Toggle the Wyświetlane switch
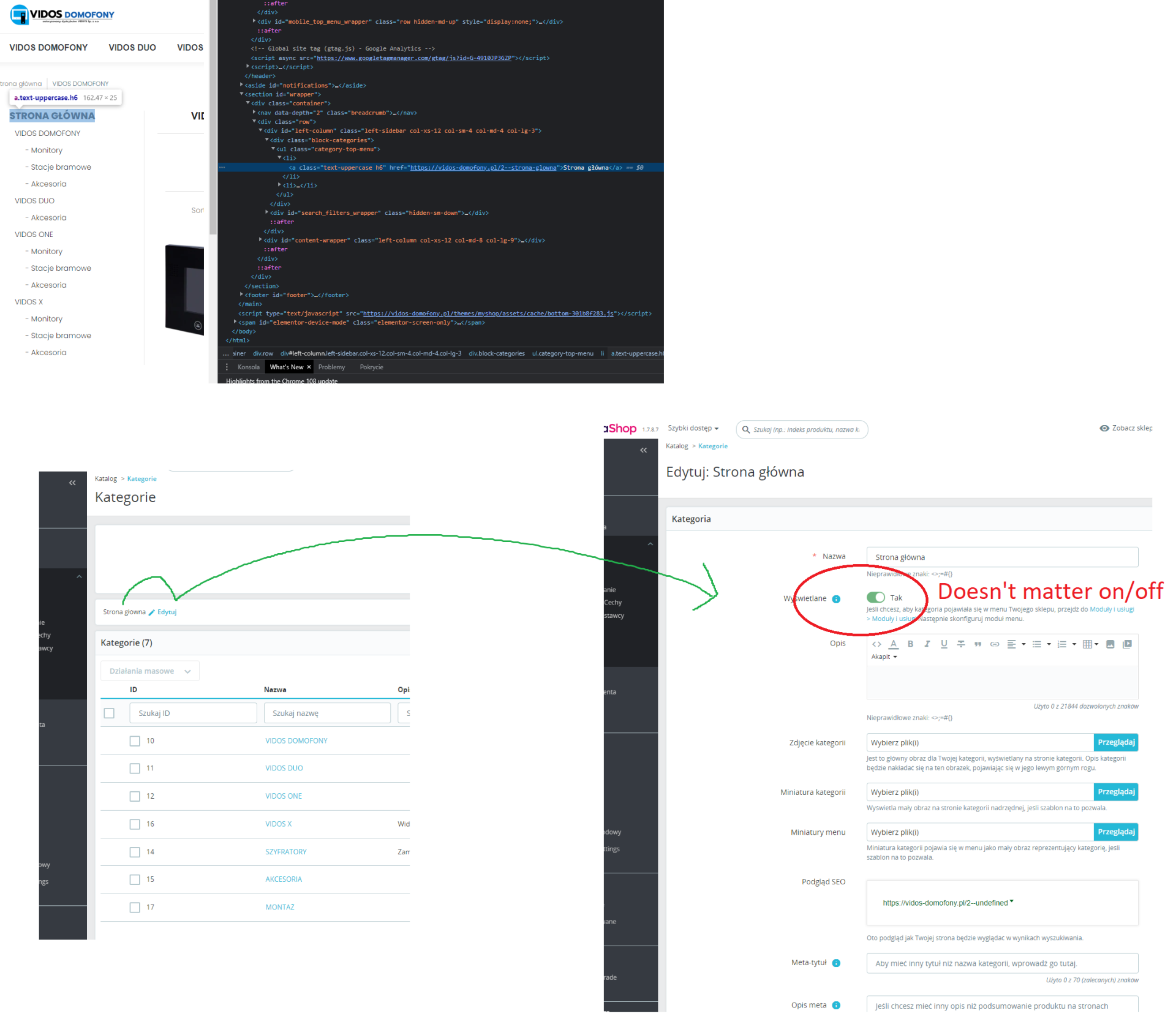The height and width of the screenshot is (1024, 1176). tap(876, 598)
